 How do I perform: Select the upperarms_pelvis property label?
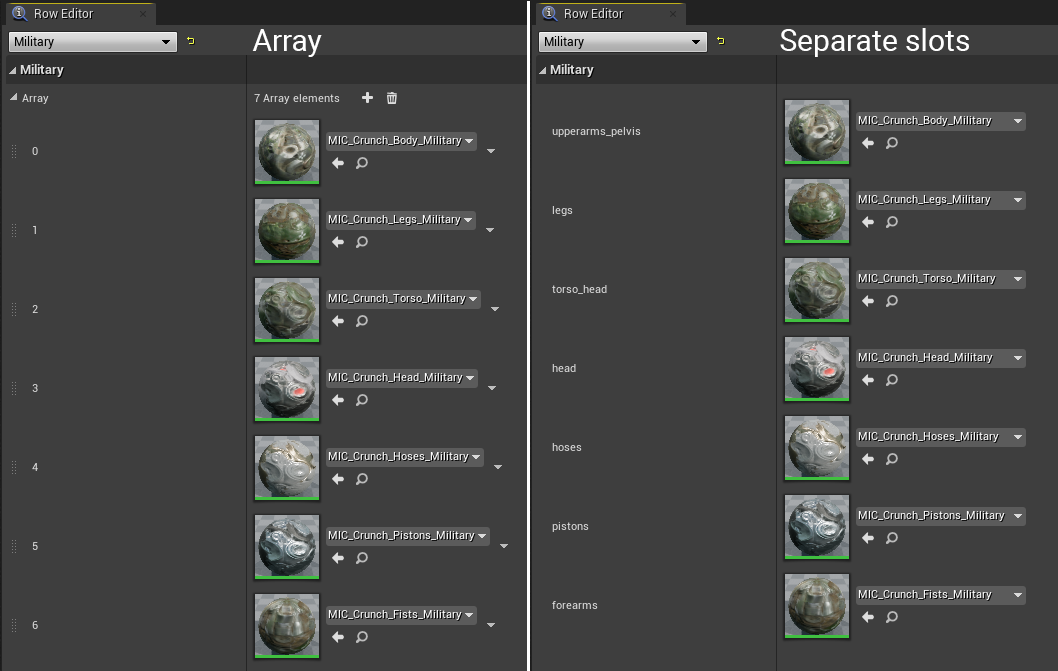click(x=596, y=132)
